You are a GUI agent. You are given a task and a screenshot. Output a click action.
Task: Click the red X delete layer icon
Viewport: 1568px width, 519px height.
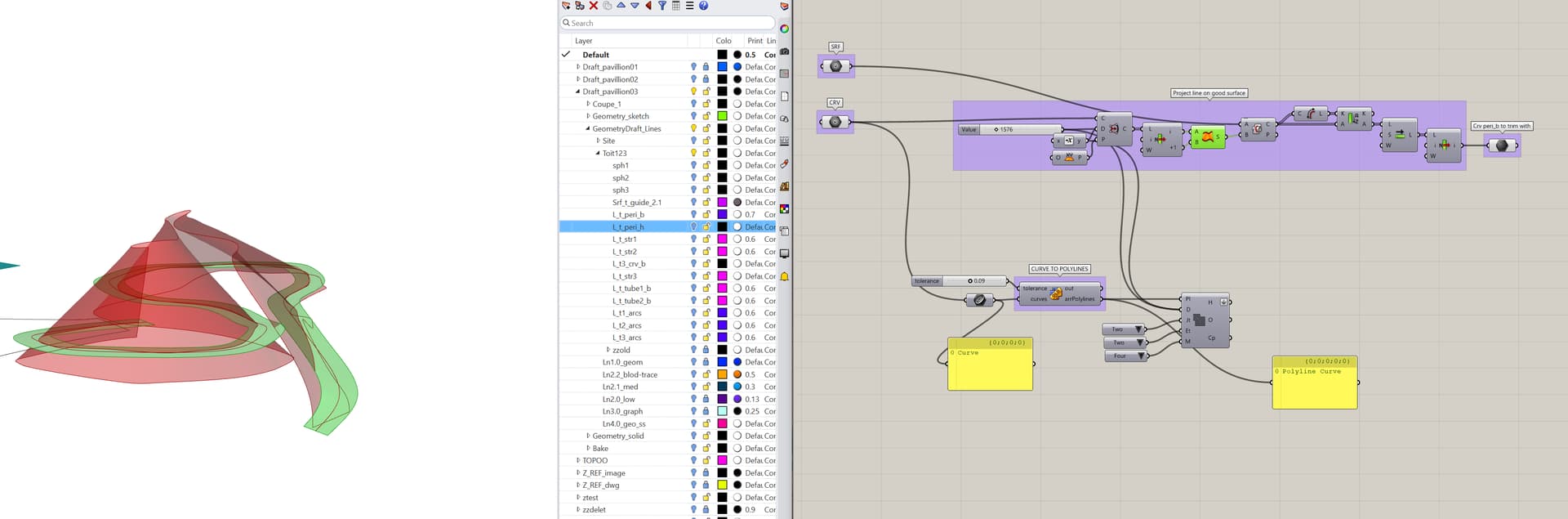(x=594, y=6)
